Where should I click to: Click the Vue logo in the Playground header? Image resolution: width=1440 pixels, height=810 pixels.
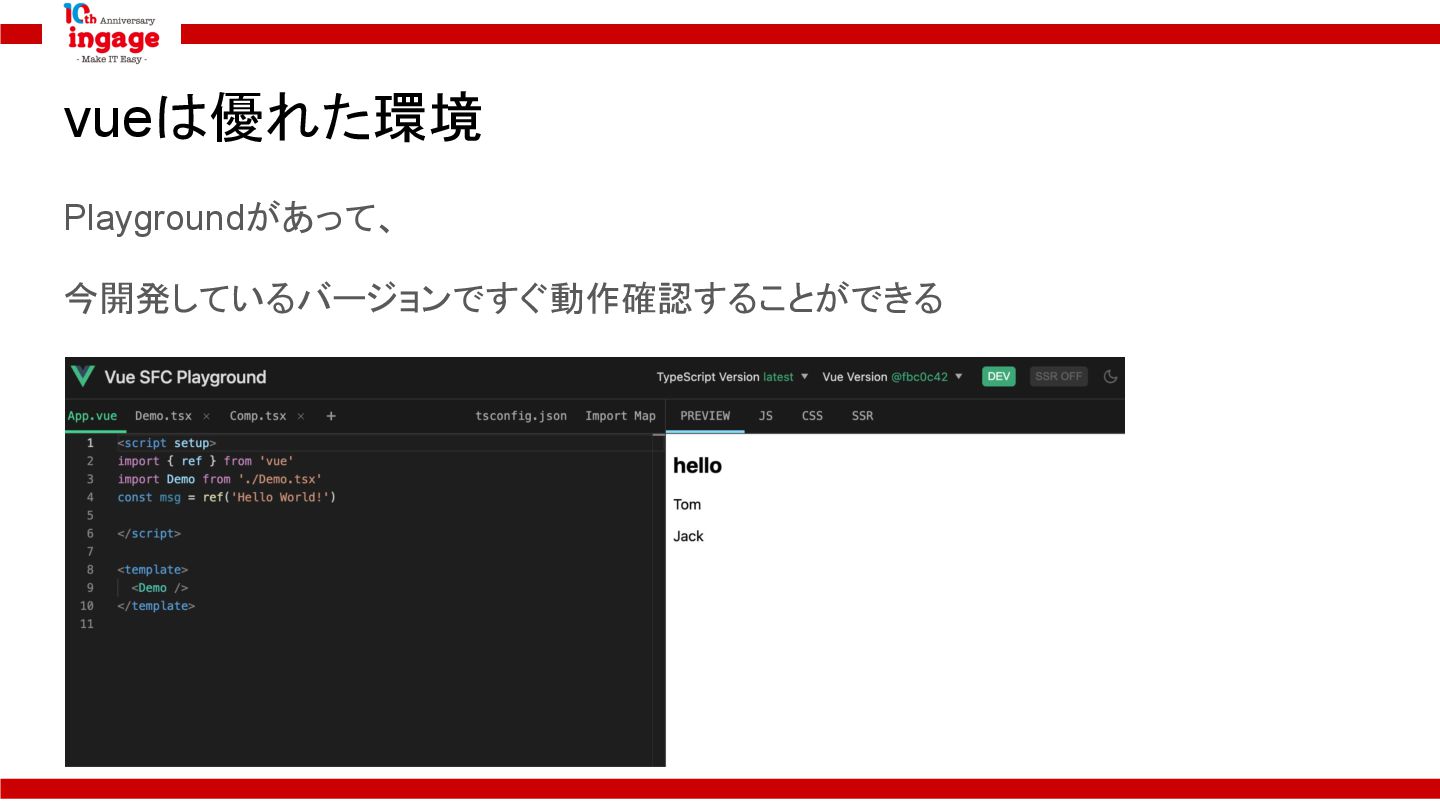point(82,377)
